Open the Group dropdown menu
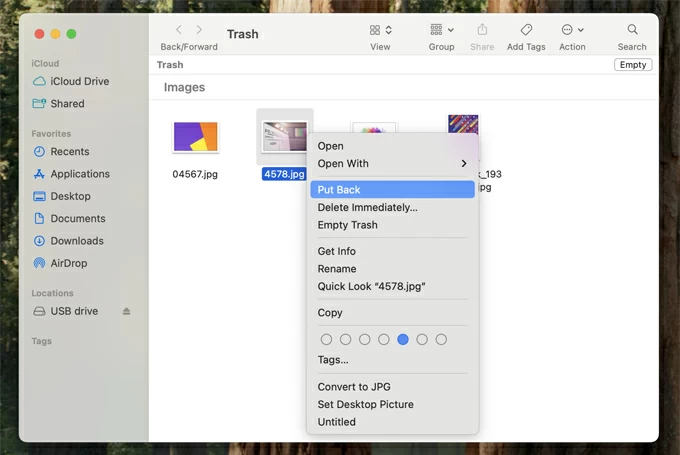This screenshot has width=680, height=455. click(441, 31)
